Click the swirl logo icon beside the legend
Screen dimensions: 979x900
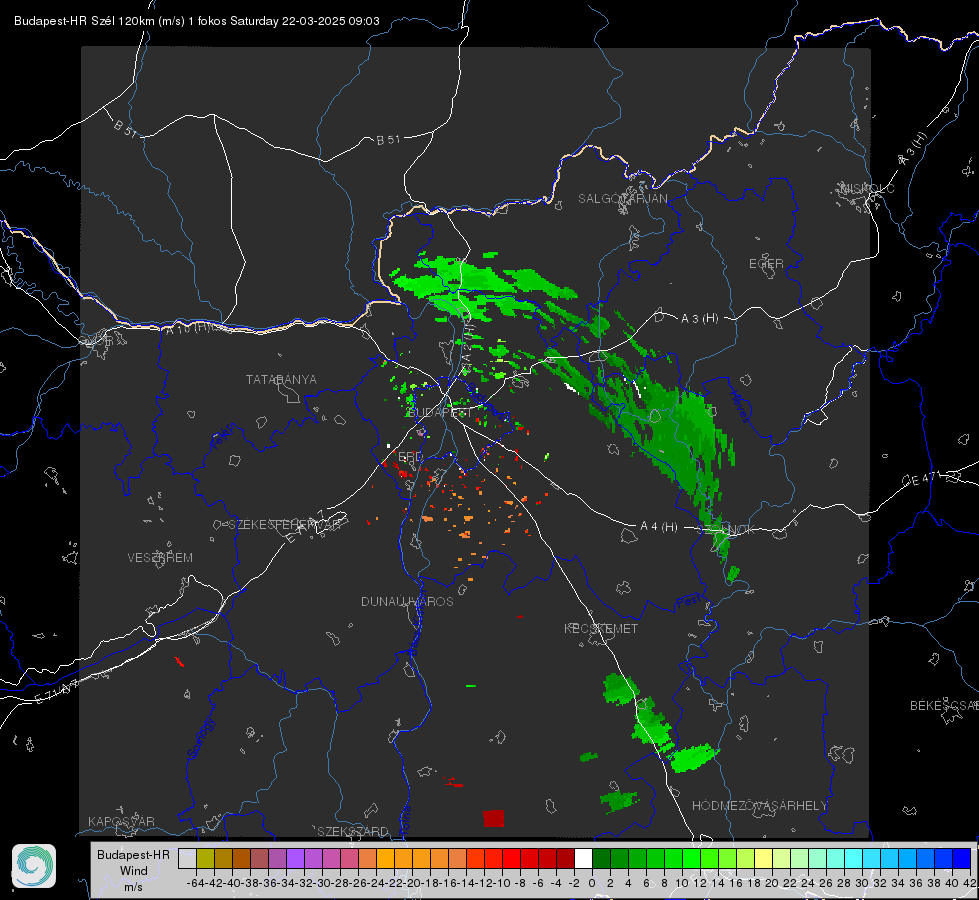(x=34, y=866)
